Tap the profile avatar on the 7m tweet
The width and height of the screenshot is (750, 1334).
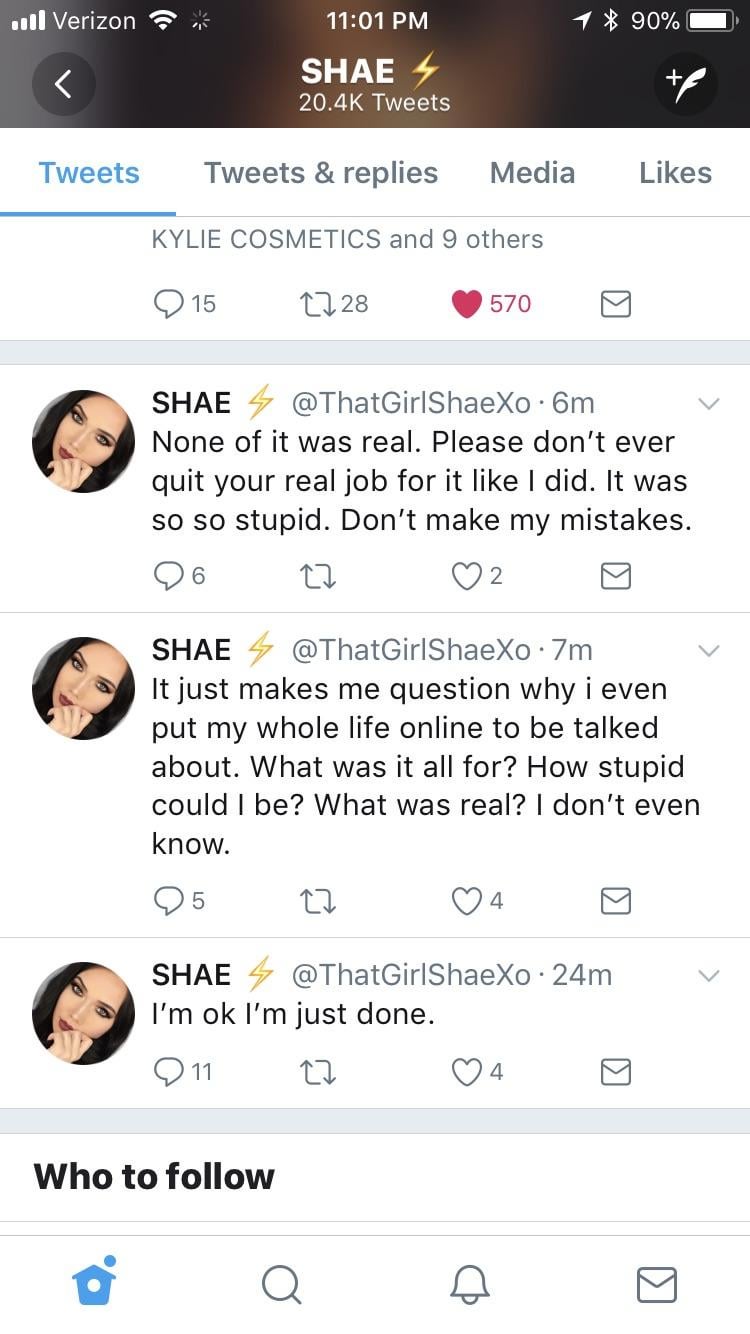click(83, 688)
